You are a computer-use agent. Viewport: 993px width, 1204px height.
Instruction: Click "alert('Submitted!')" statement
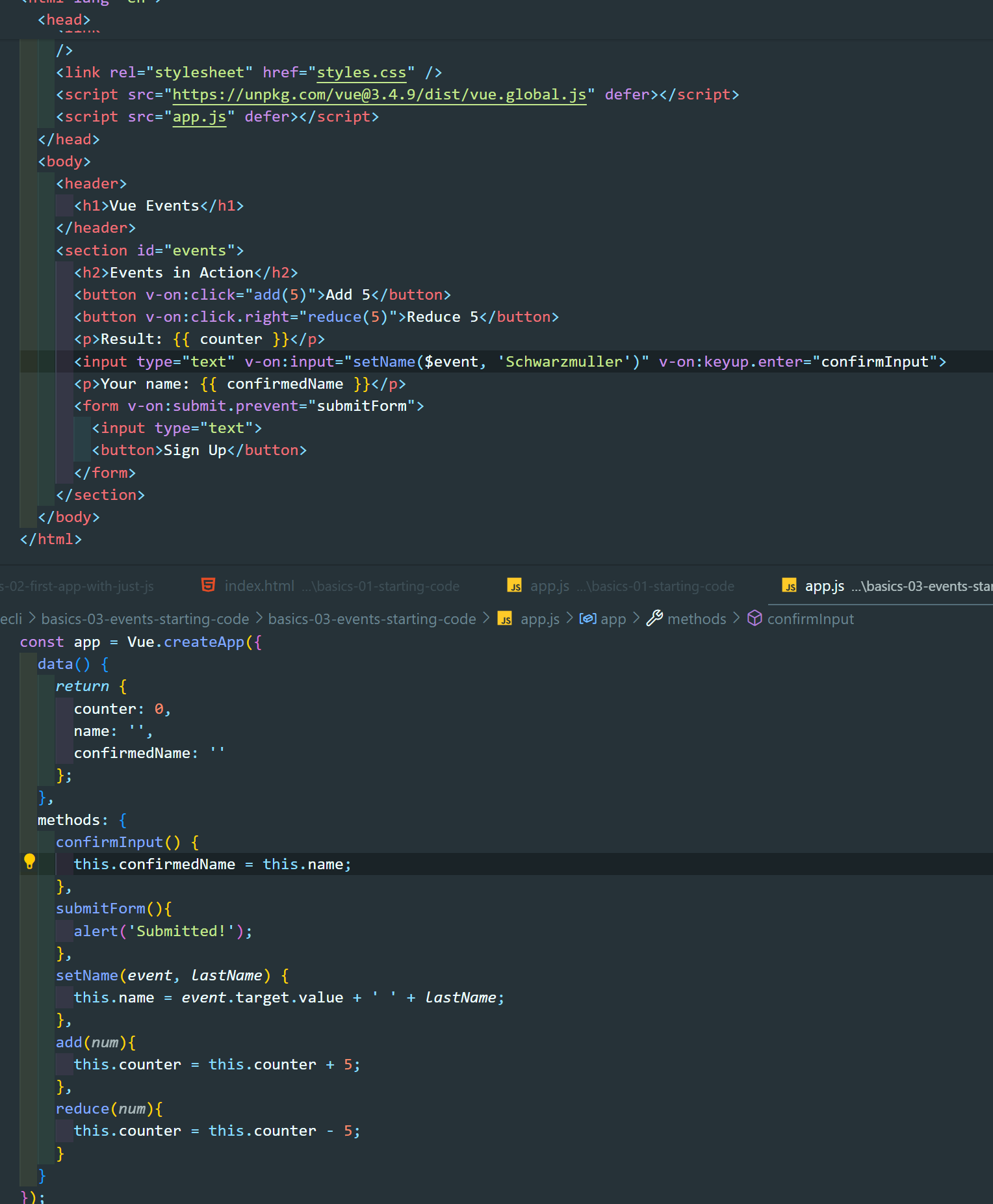[x=162, y=932]
